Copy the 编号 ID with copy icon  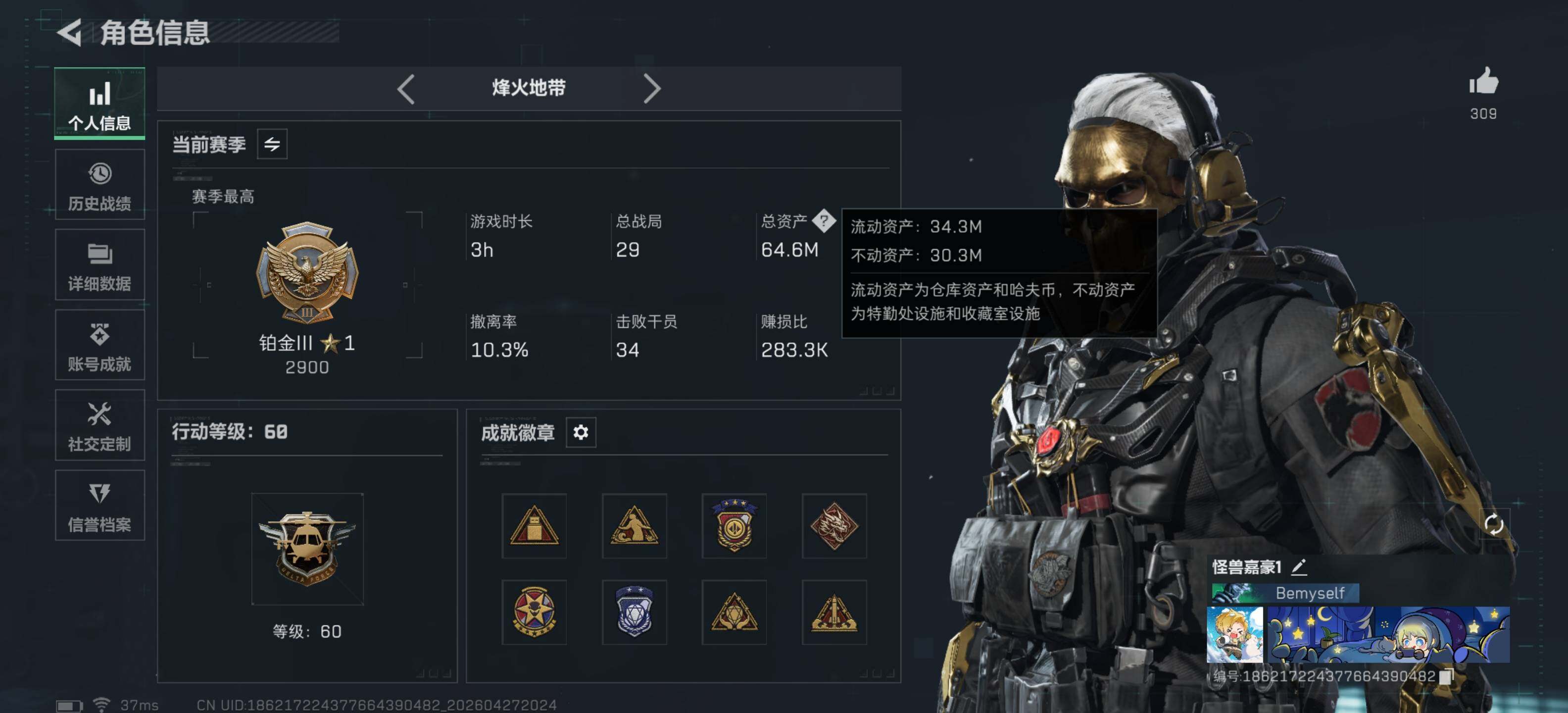click(1446, 676)
